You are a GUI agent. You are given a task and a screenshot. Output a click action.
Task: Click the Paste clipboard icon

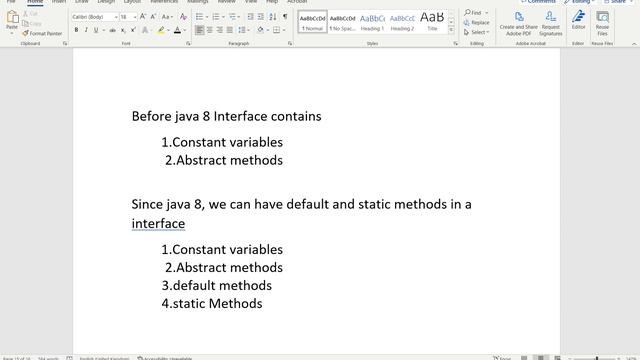tap(12, 17)
